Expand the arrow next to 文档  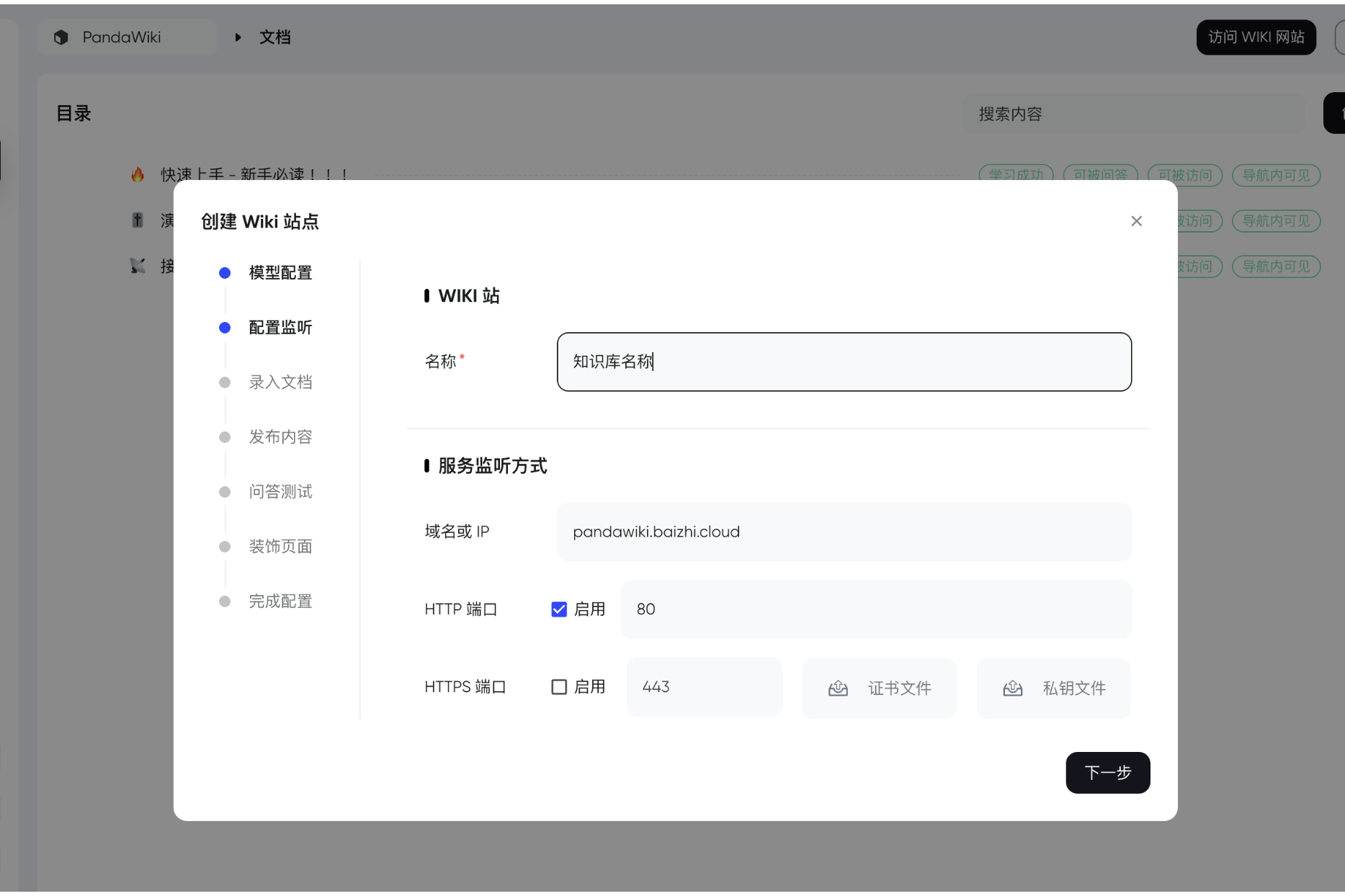pos(238,37)
